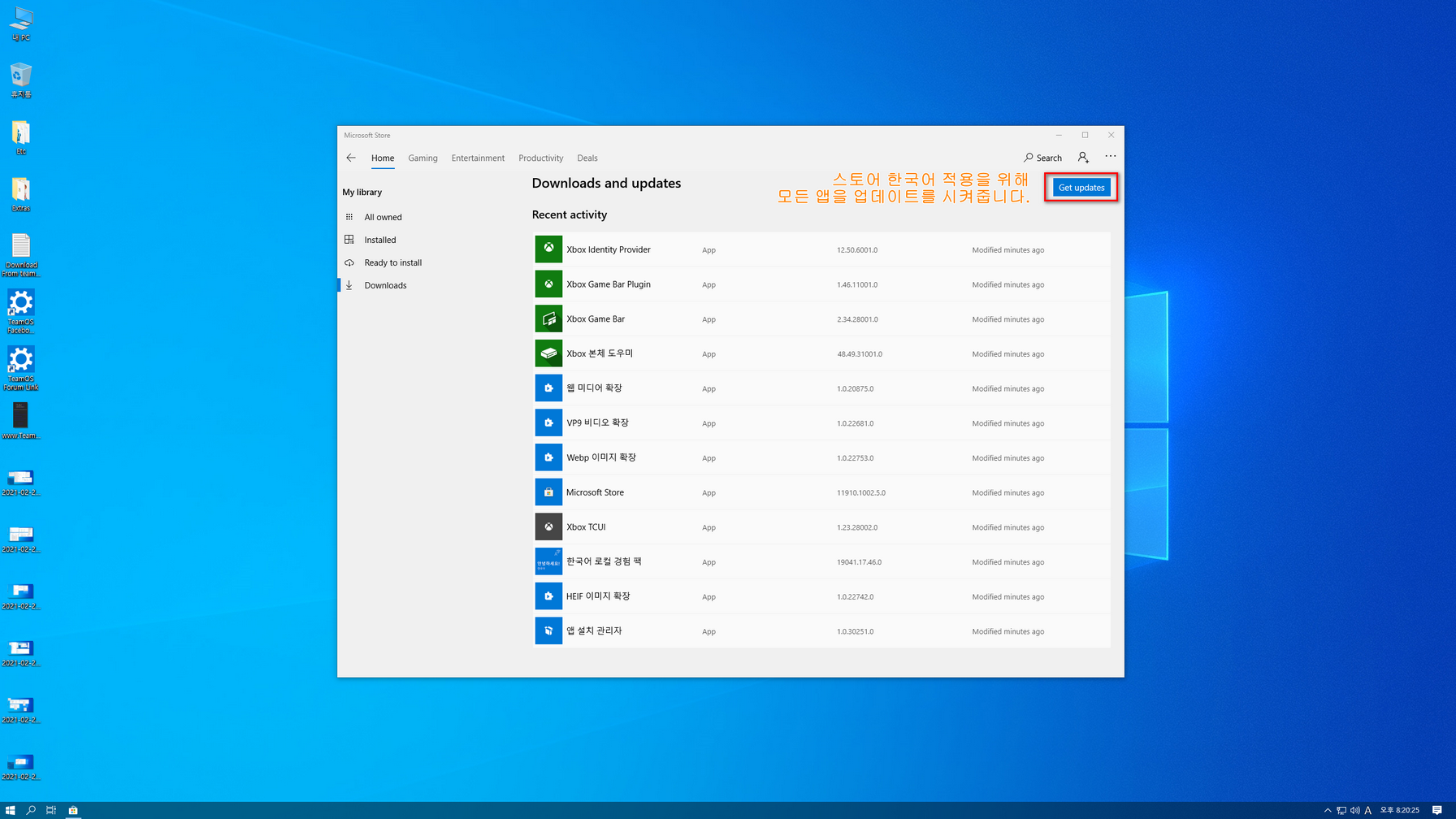The height and width of the screenshot is (819, 1456).
Task: Click the Xbox Game Bar app icon
Action: tap(548, 318)
